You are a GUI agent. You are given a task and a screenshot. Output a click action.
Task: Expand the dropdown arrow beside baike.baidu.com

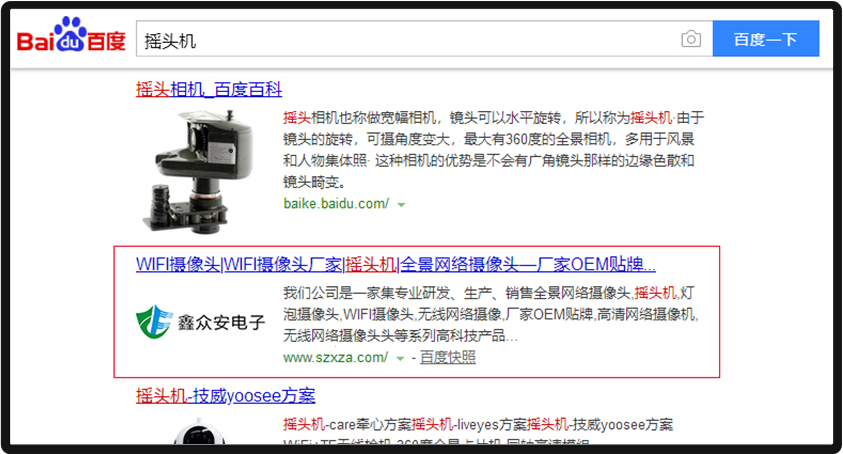[x=401, y=205]
